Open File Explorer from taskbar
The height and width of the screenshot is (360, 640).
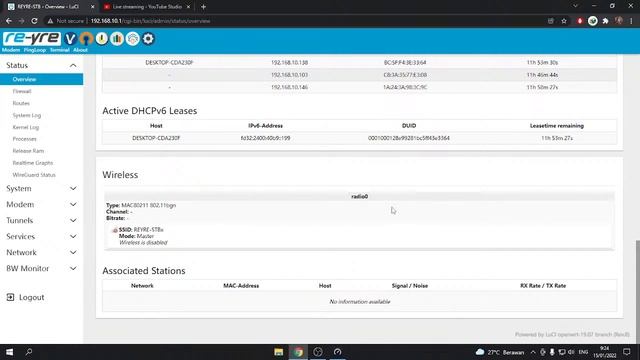(x=279, y=352)
